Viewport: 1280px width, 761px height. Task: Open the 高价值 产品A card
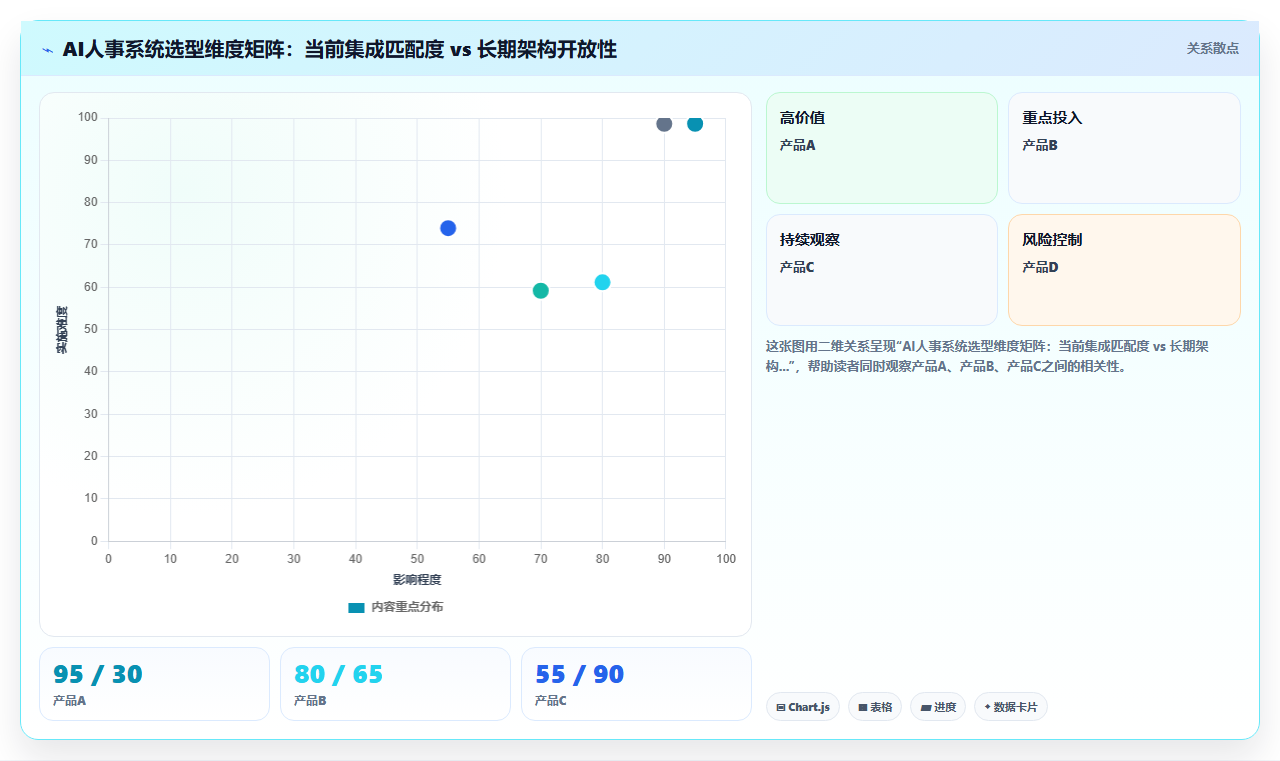coord(882,148)
